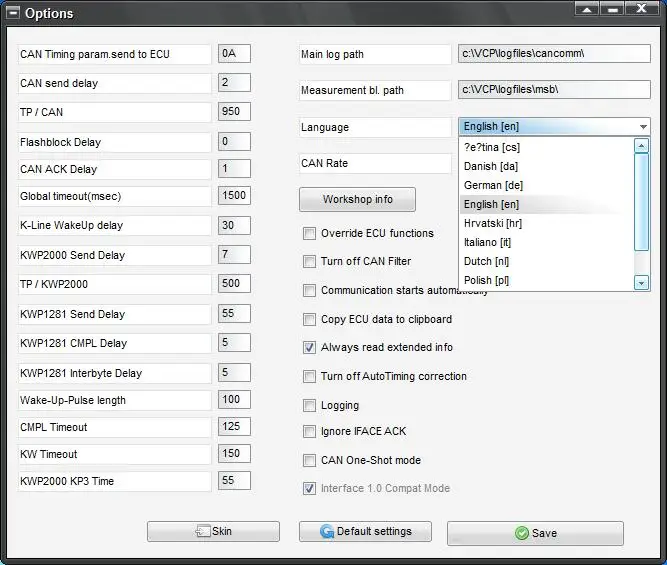667x565 pixels.
Task: Click the Options window menu icon
Action: [x=13, y=13]
